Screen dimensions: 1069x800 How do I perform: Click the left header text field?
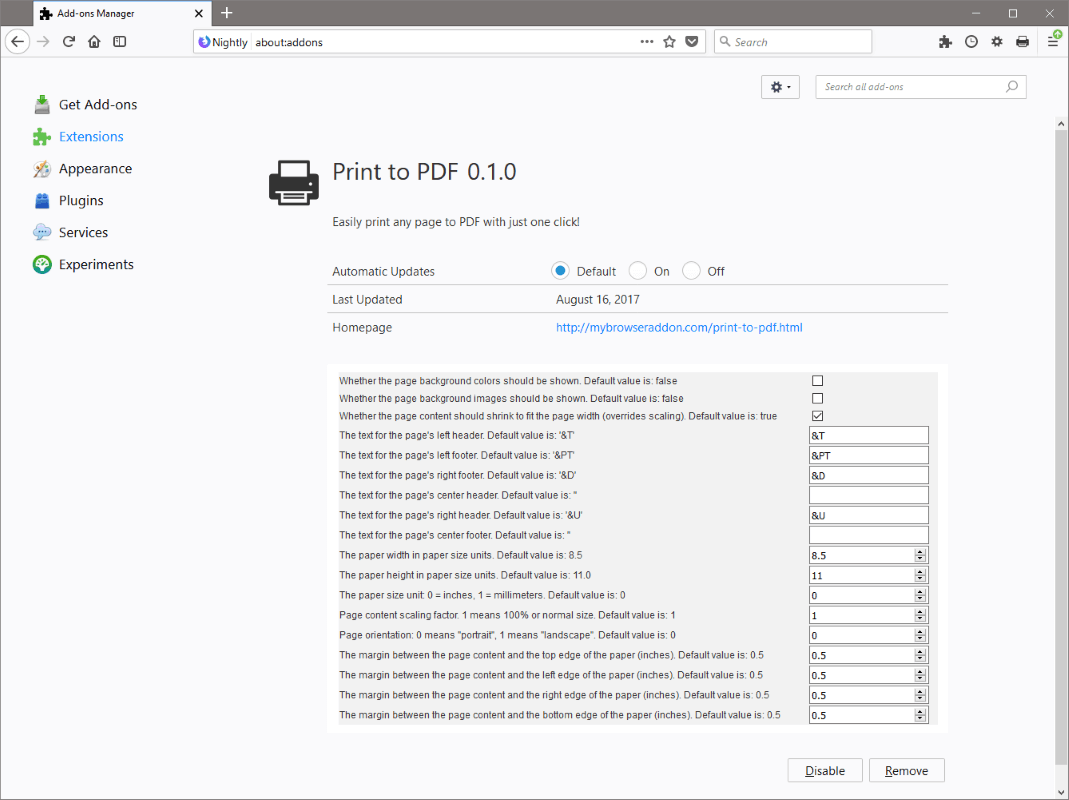pyautogui.click(x=869, y=435)
